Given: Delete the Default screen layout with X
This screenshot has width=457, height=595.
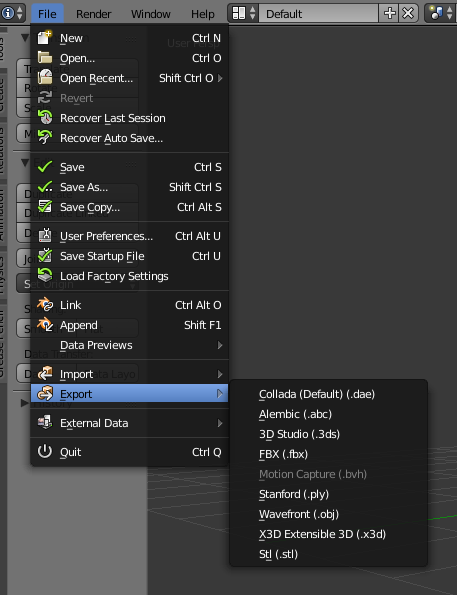Looking at the screenshot, I should coord(408,13).
